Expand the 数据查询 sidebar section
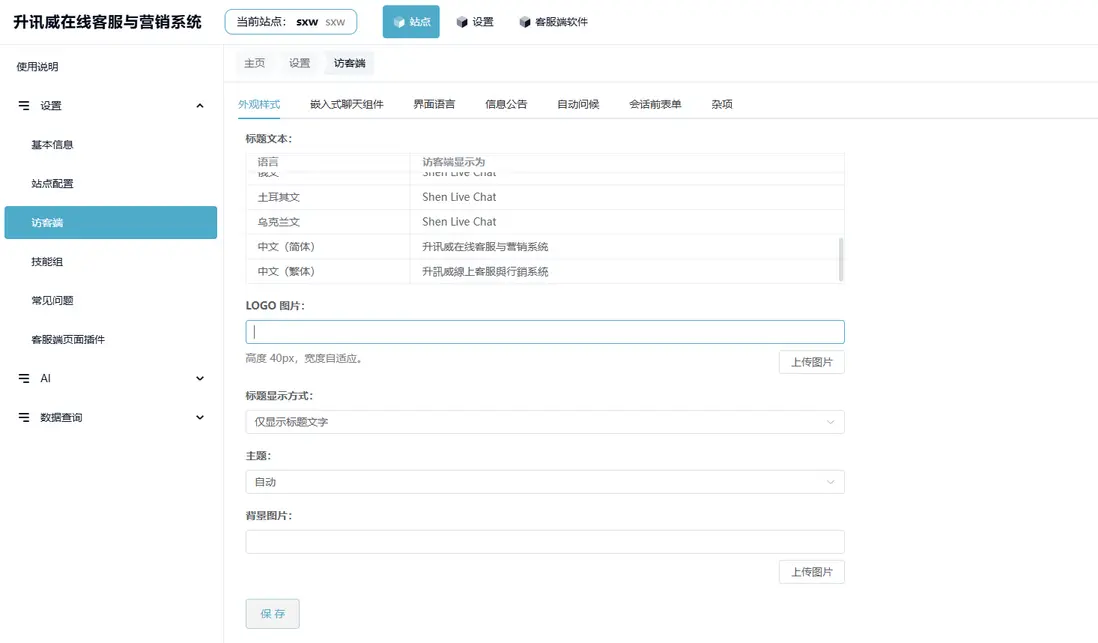Image resolution: width=1098 pixels, height=643 pixels. (x=198, y=417)
